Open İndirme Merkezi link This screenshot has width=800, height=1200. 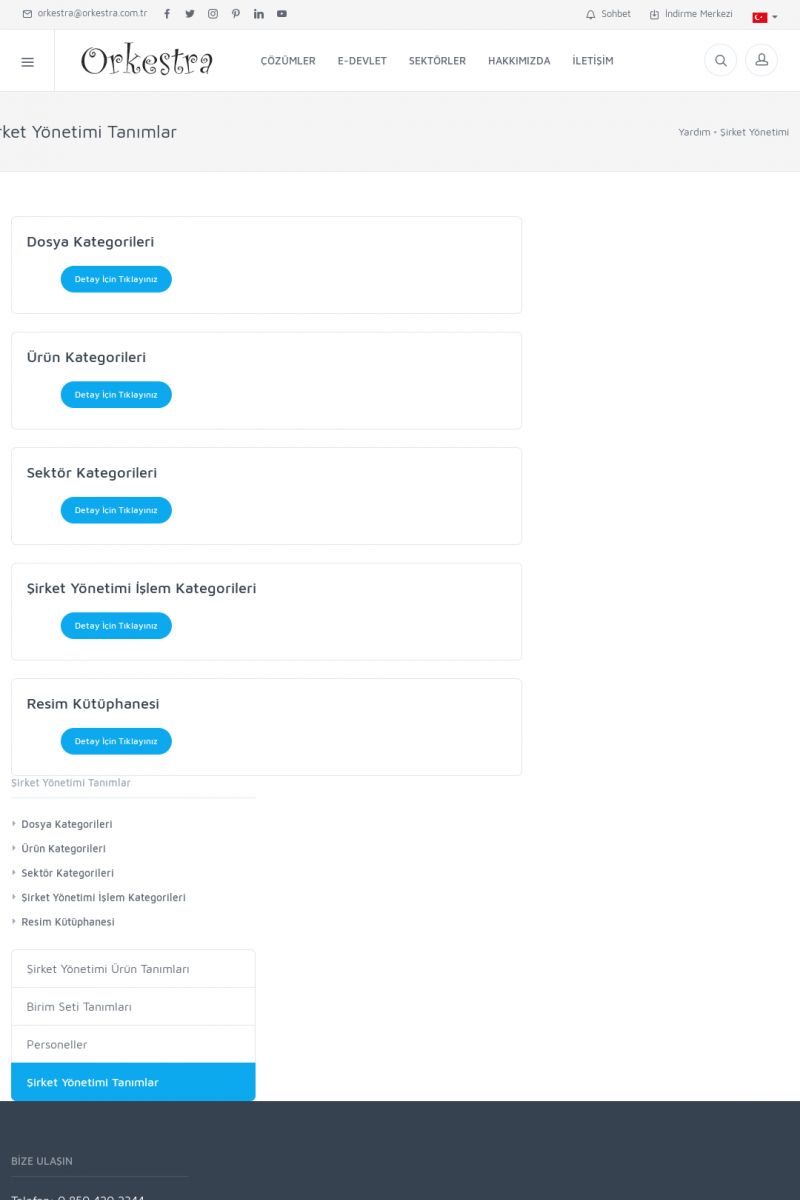click(x=691, y=14)
